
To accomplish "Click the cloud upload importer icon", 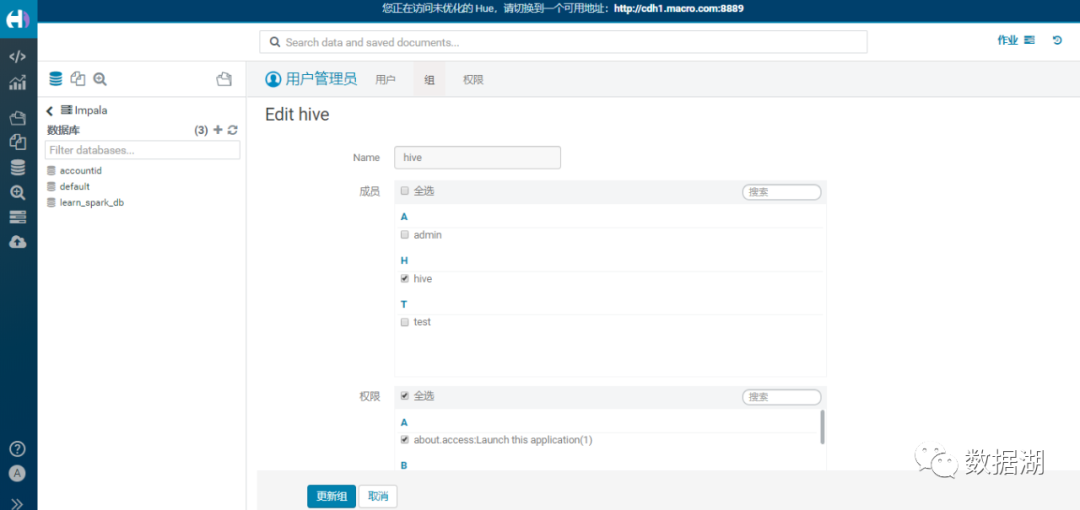I will [x=18, y=242].
